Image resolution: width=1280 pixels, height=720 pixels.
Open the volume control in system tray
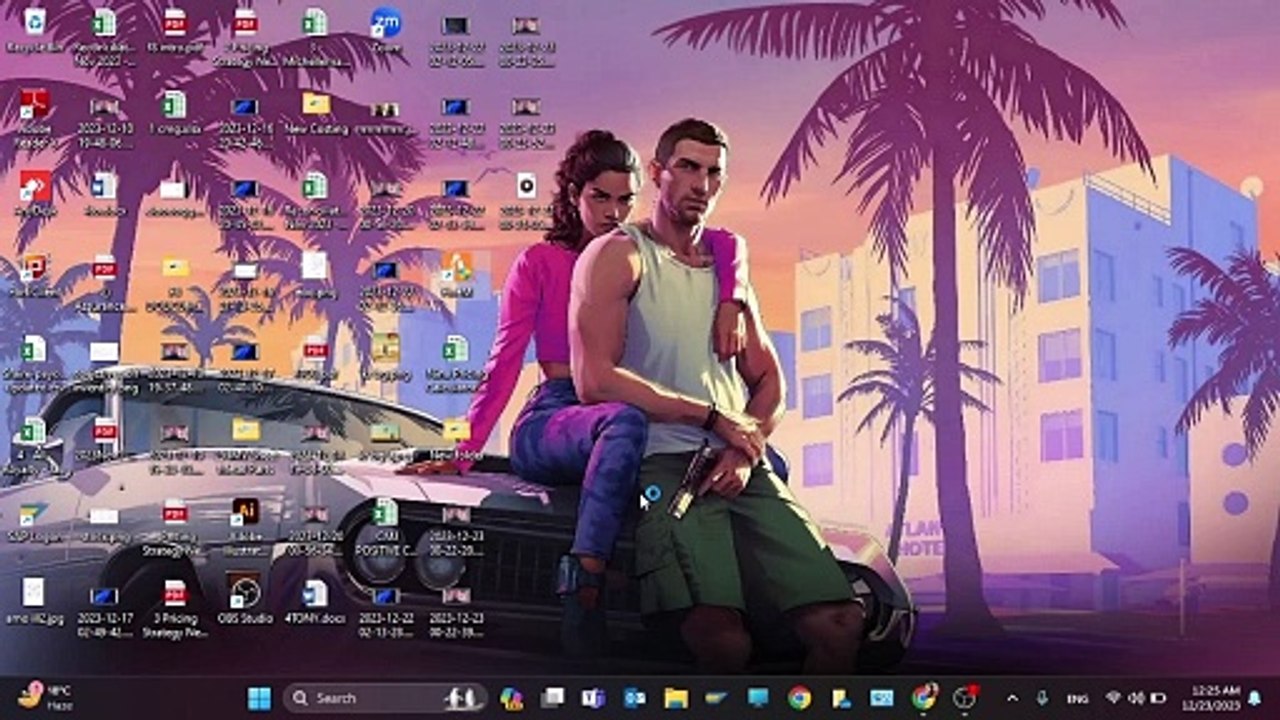point(1136,698)
